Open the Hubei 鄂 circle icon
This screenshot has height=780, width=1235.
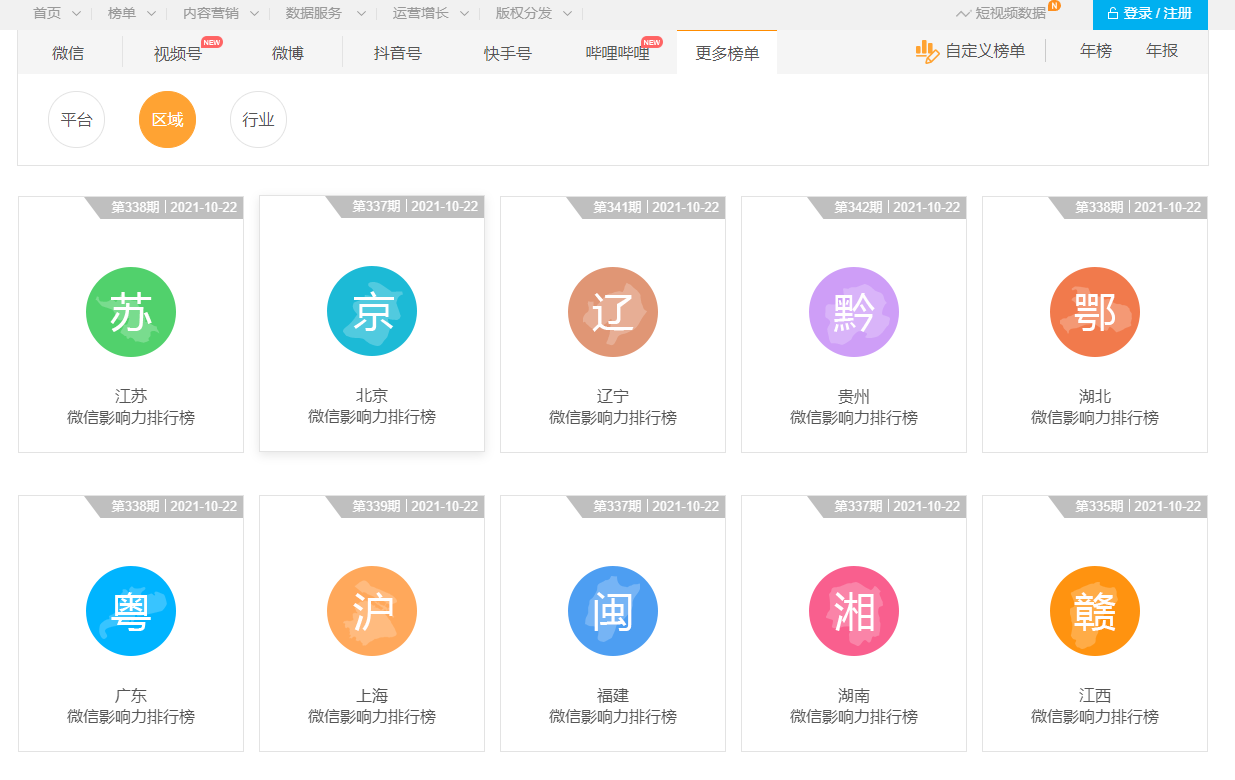click(x=1095, y=312)
